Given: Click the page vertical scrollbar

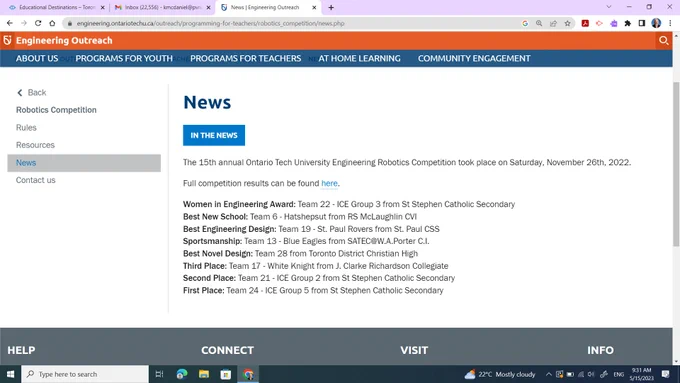Looking at the screenshot, I should click(676, 165).
